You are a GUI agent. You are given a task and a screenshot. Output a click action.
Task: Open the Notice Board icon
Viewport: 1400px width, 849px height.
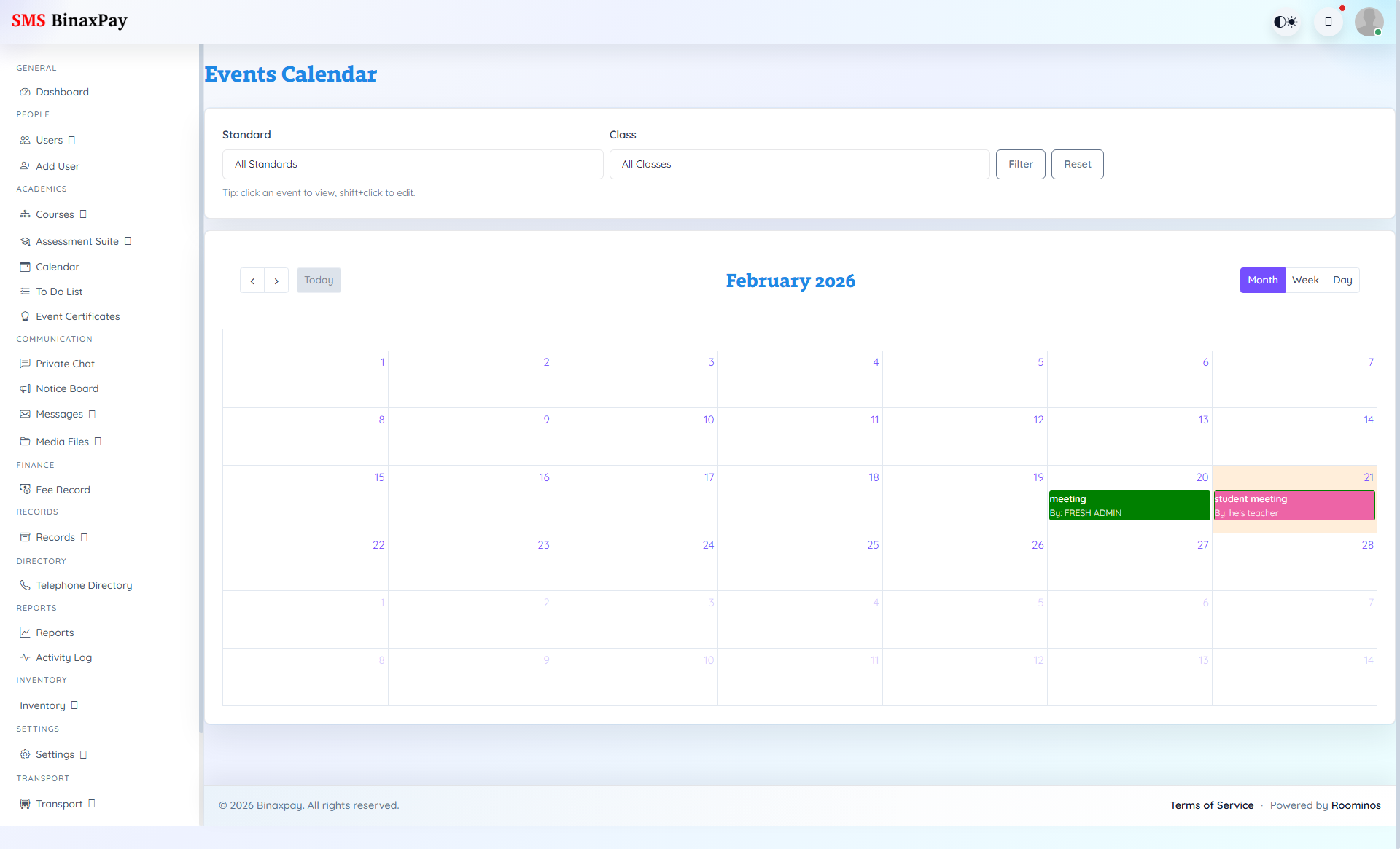pyautogui.click(x=26, y=388)
